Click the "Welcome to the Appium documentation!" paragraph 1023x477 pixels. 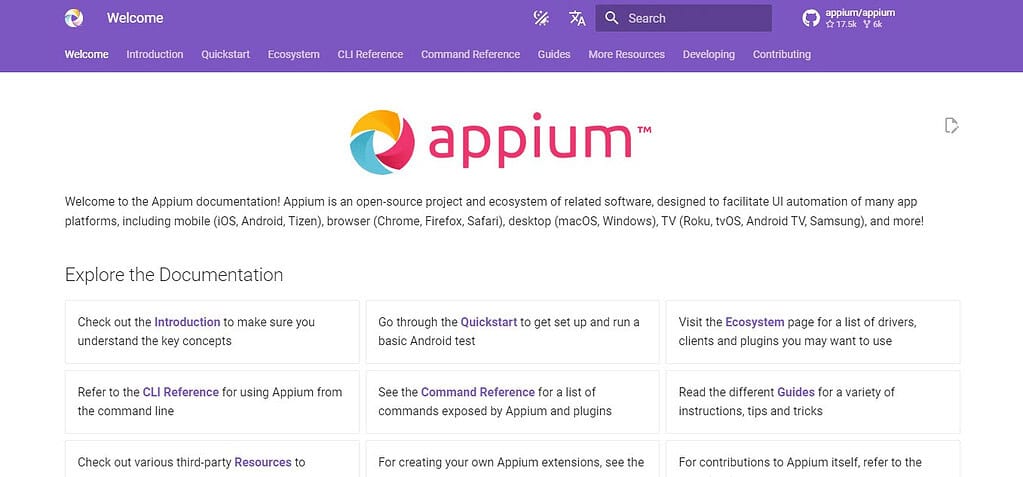495,211
